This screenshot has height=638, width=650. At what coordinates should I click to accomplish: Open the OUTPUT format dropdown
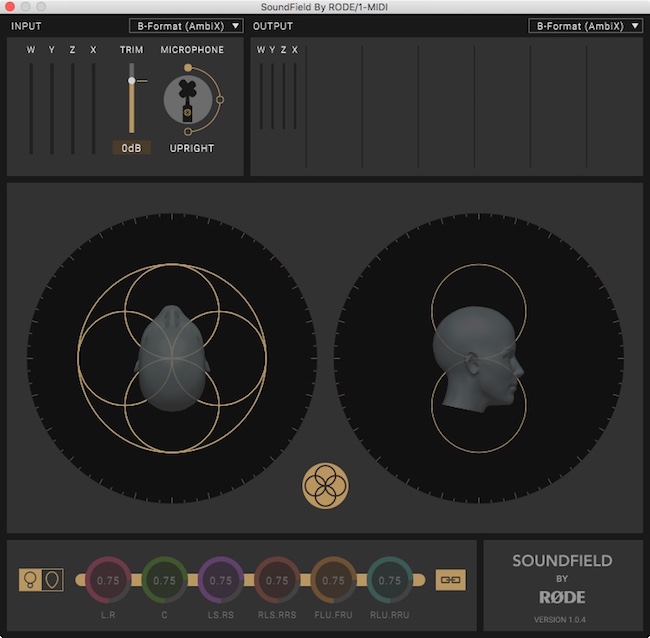[x=585, y=26]
